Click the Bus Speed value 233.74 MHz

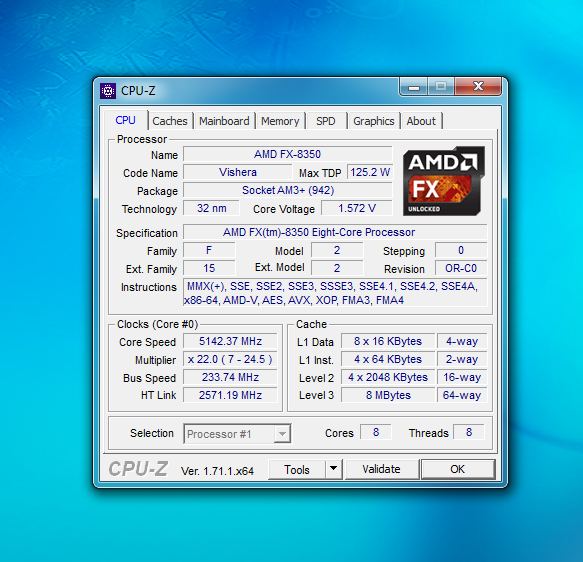coord(230,377)
